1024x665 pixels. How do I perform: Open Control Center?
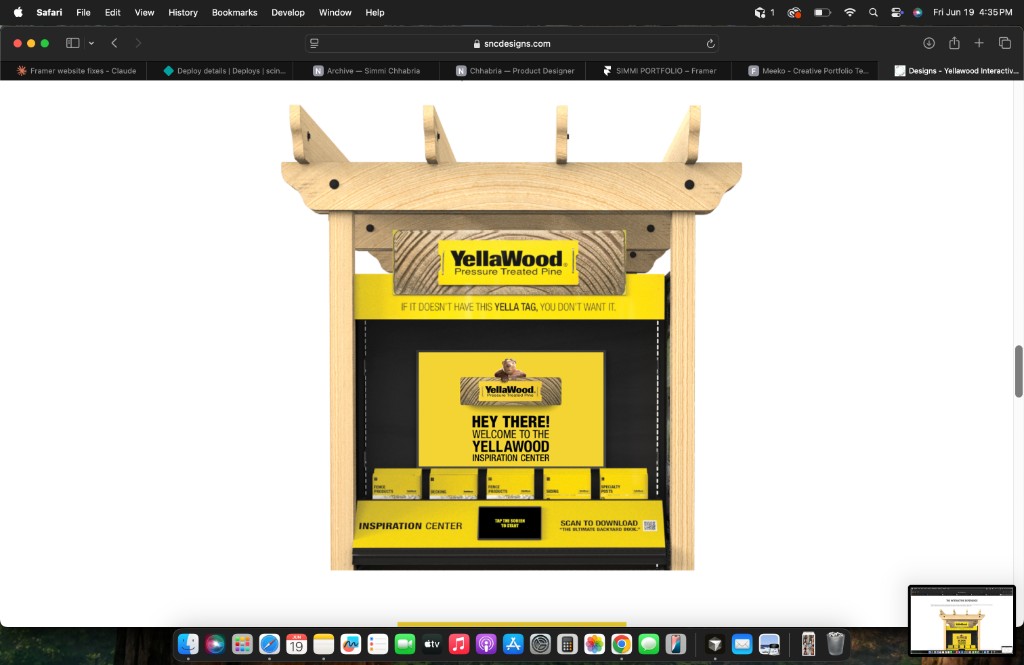(x=897, y=12)
